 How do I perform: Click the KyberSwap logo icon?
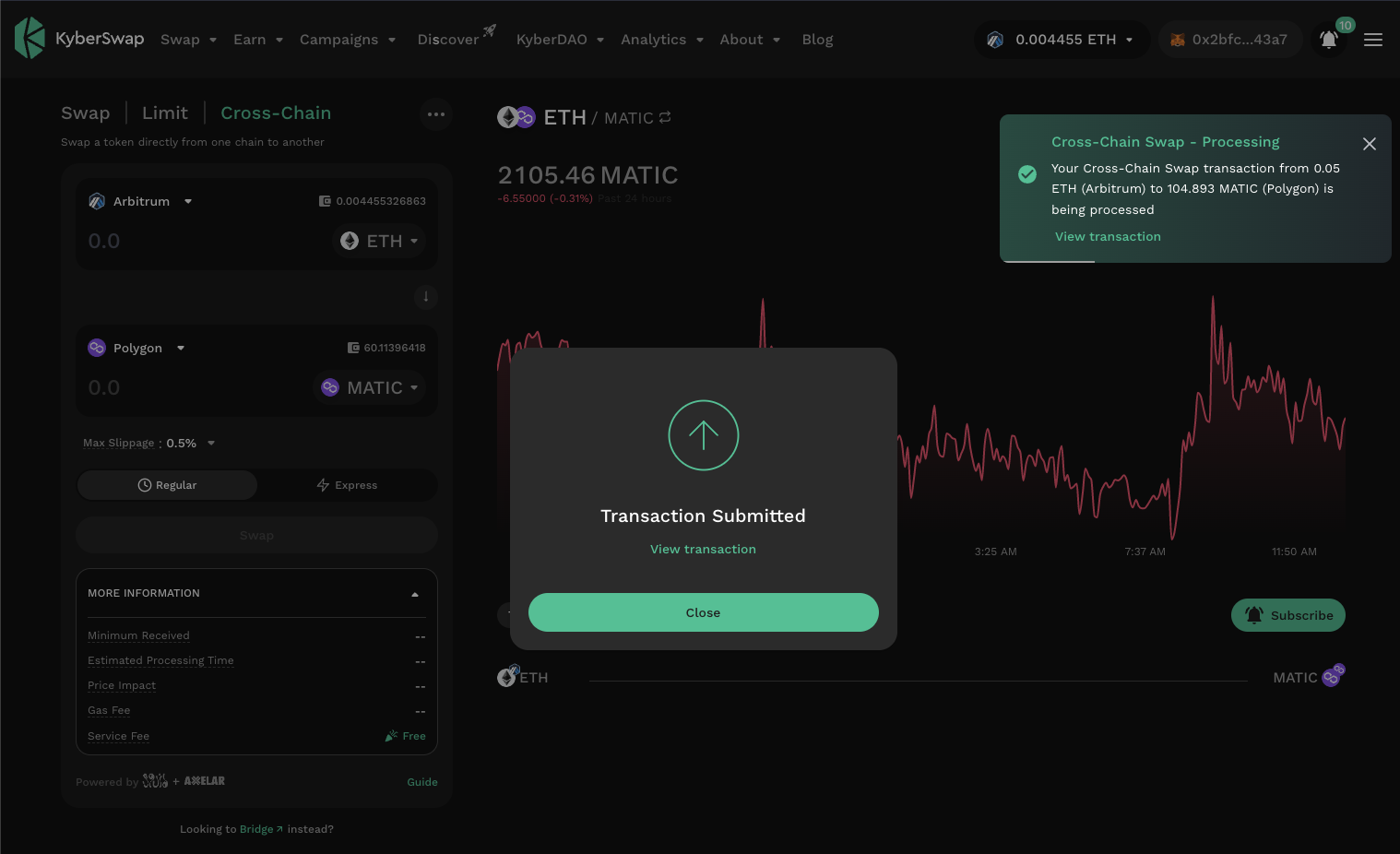coord(30,39)
